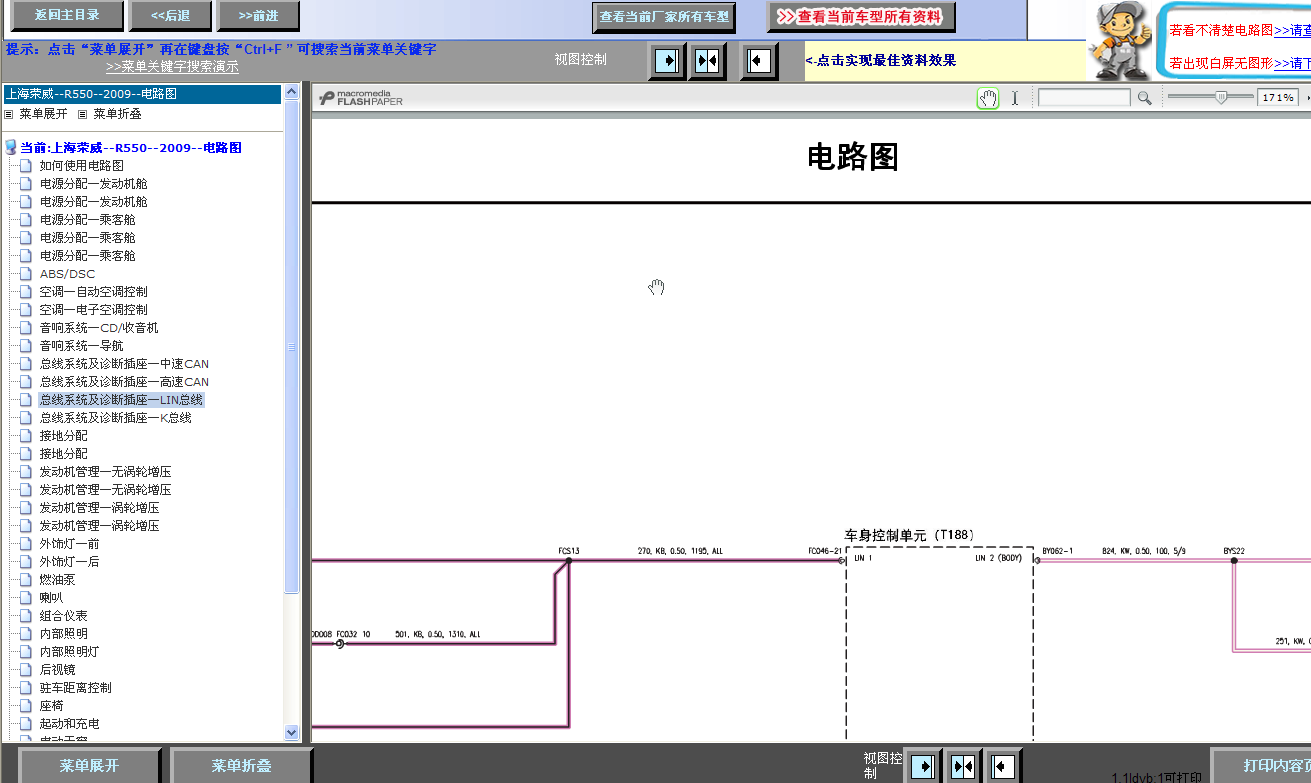Click the 菜单展开 button in the bottom bar
This screenshot has height=783, width=1311.
(x=89, y=766)
